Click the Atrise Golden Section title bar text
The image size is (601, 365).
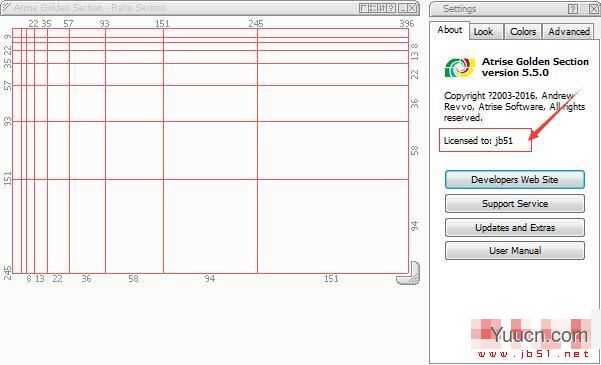click(x=89, y=8)
